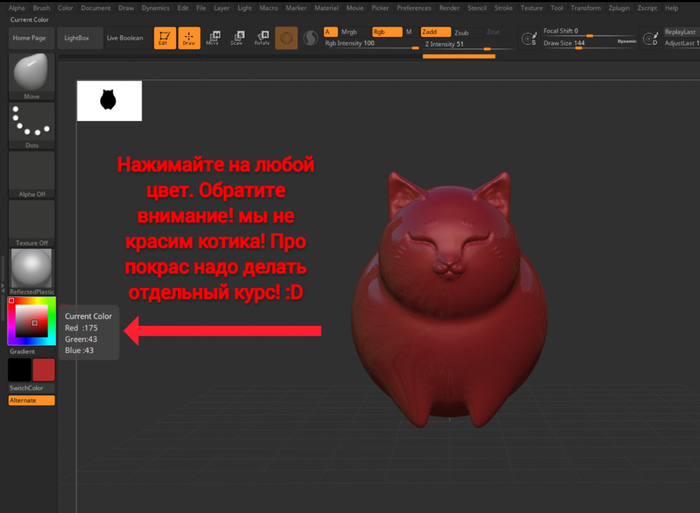The height and width of the screenshot is (513, 700).
Task: Switch to the Rotate transform tool
Action: tap(261, 38)
